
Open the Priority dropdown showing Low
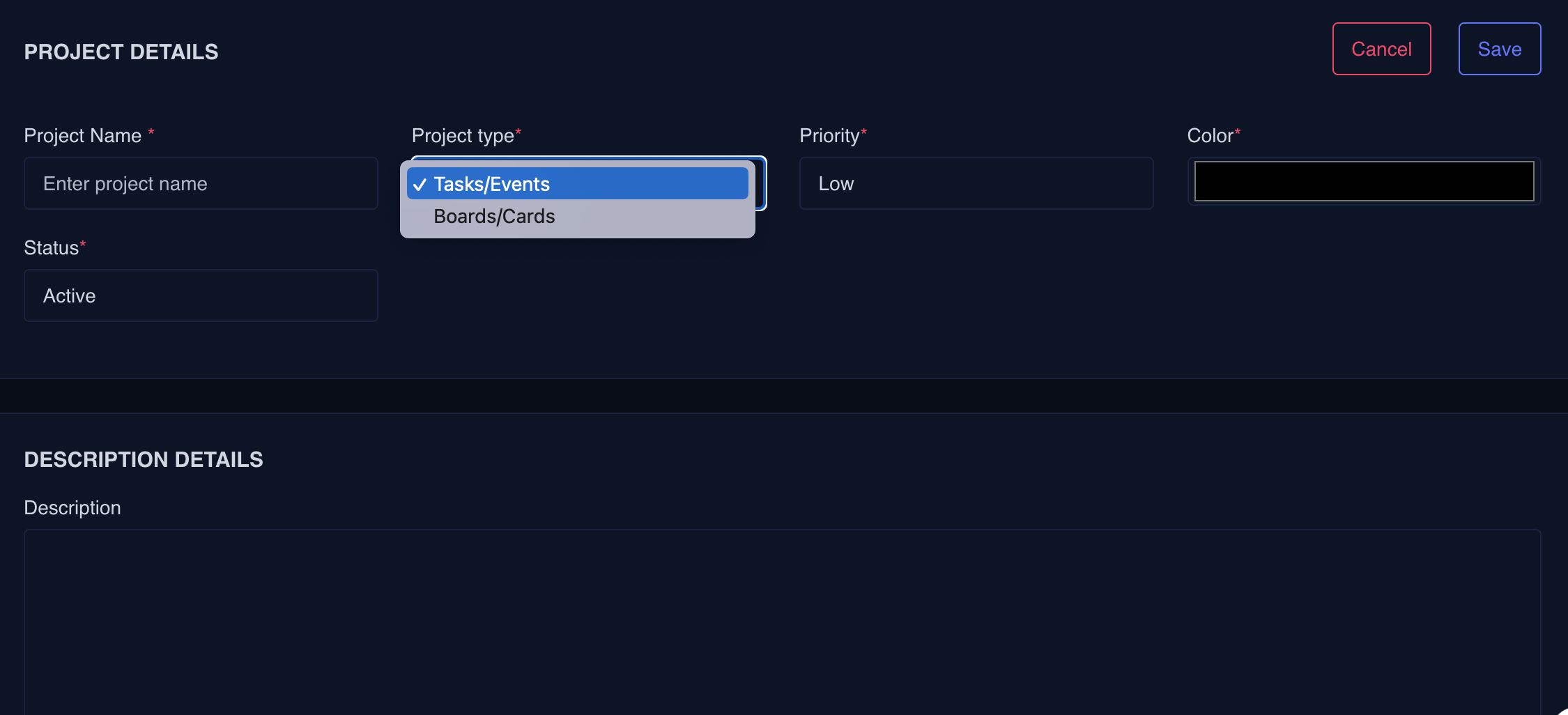coord(976,183)
